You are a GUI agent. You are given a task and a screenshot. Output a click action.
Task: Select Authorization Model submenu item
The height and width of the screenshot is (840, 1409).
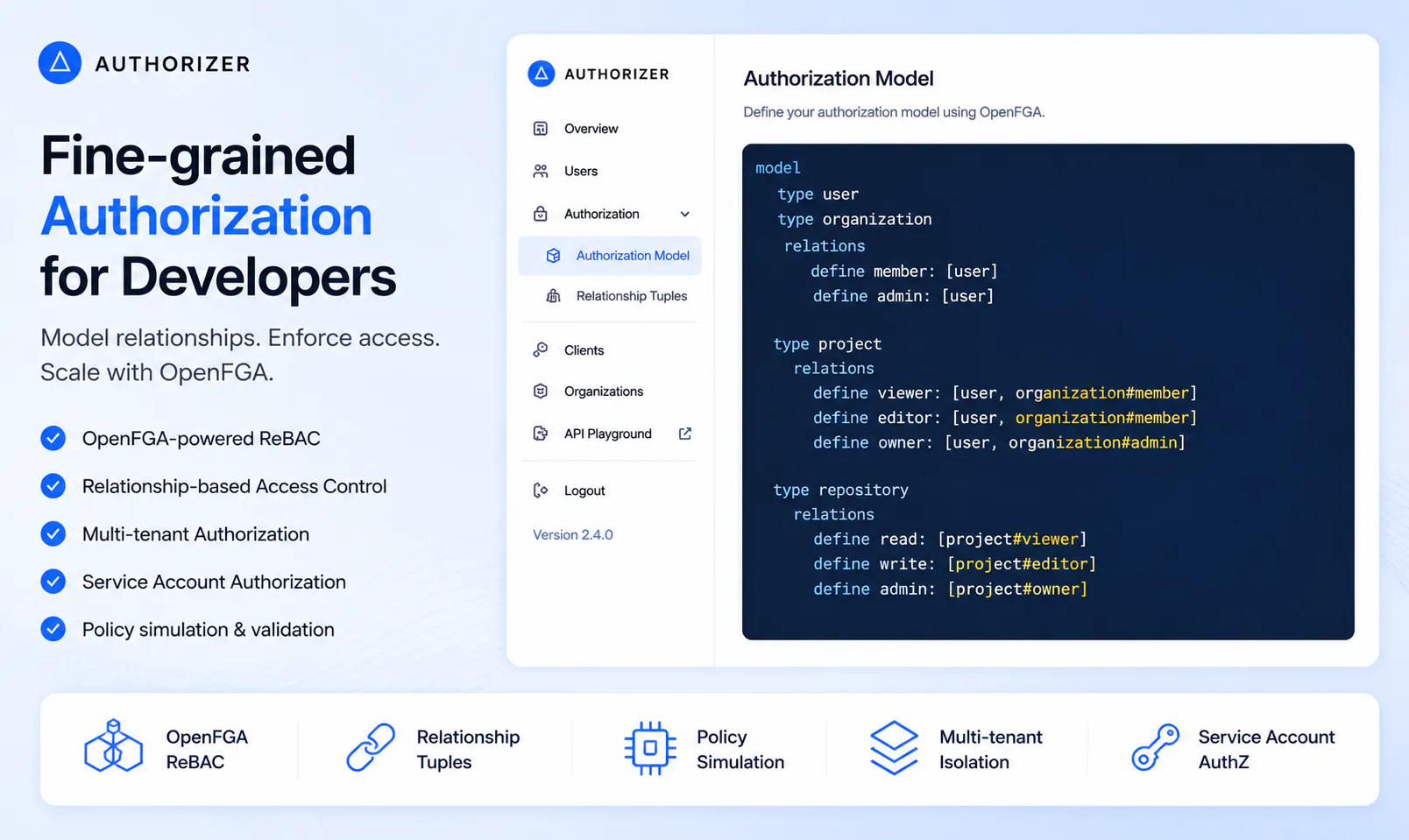tap(610, 256)
